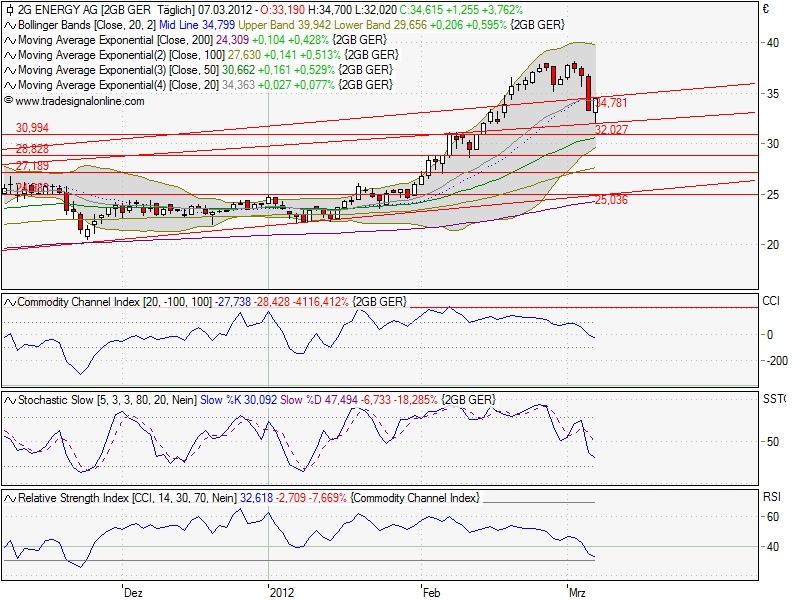Viewport: 800px width, 600px height.
Task: Click the indicator icon for Moving Average Exponential(3)
Action: 10,70
